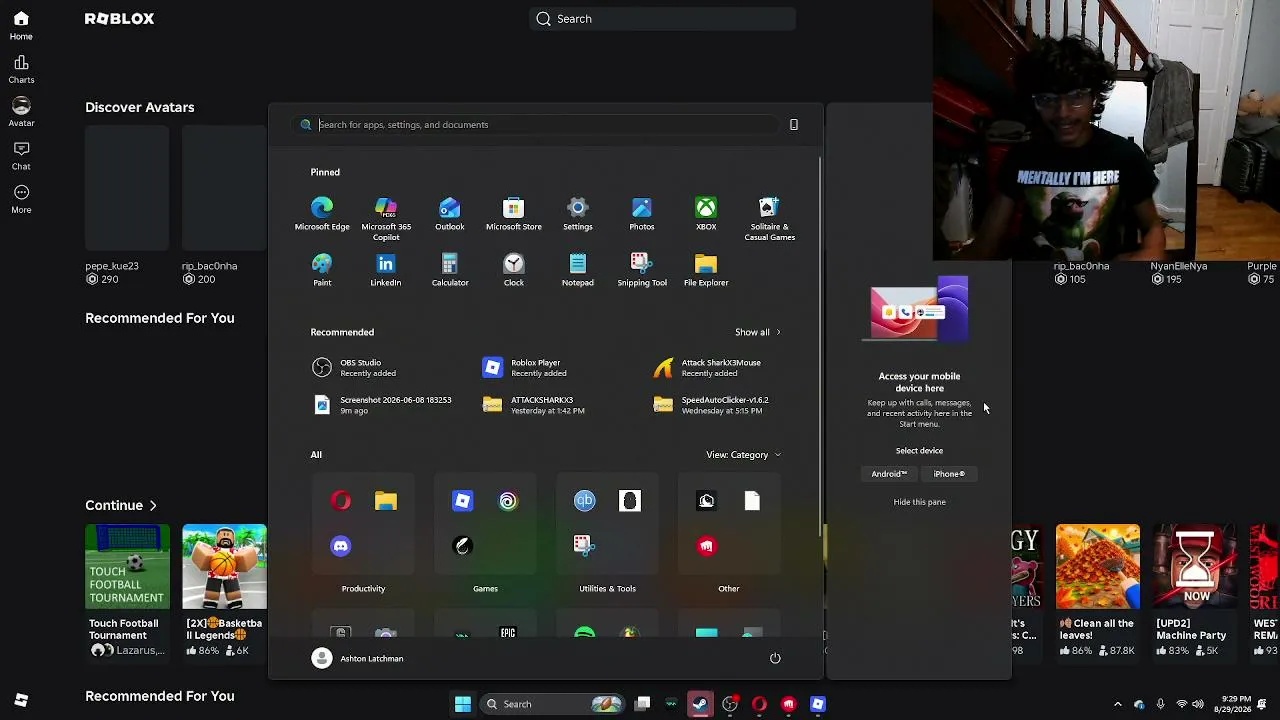Open Task View on the taskbar
The height and width of the screenshot is (720, 1280).
tap(643, 704)
